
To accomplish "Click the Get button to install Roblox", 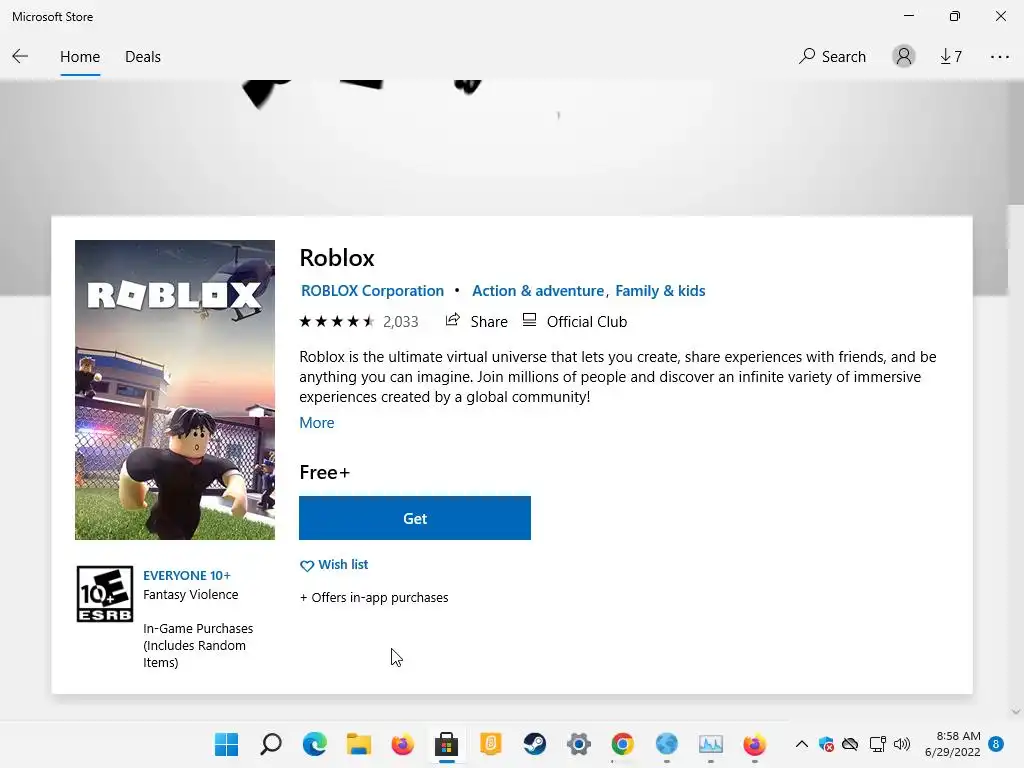I will (x=415, y=518).
